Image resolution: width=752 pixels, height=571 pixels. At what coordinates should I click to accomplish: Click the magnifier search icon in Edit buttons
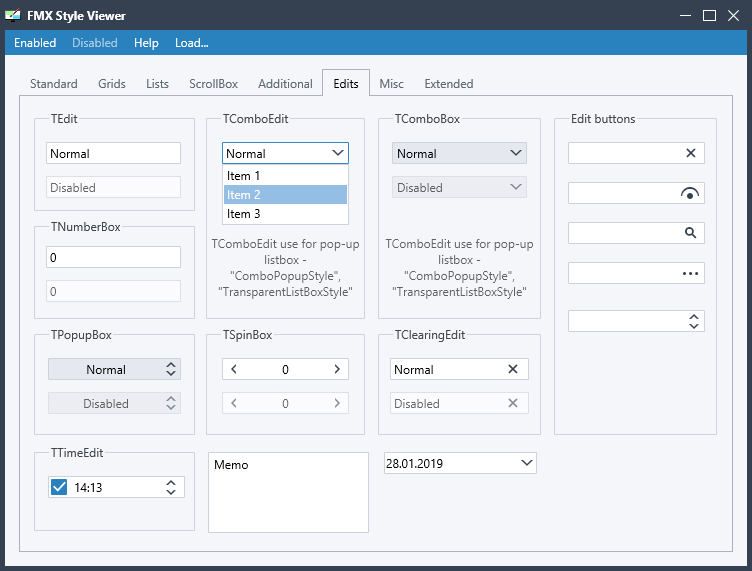pos(690,233)
